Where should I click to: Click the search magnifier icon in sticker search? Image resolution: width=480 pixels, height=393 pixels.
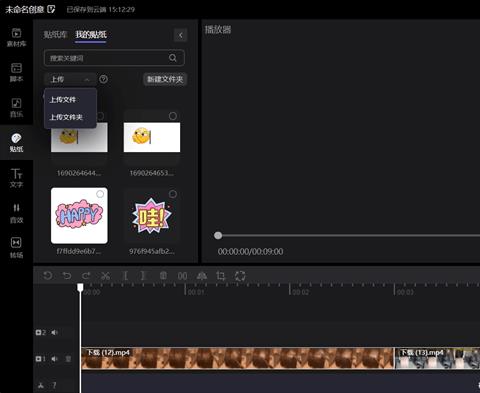(x=173, y=58)
